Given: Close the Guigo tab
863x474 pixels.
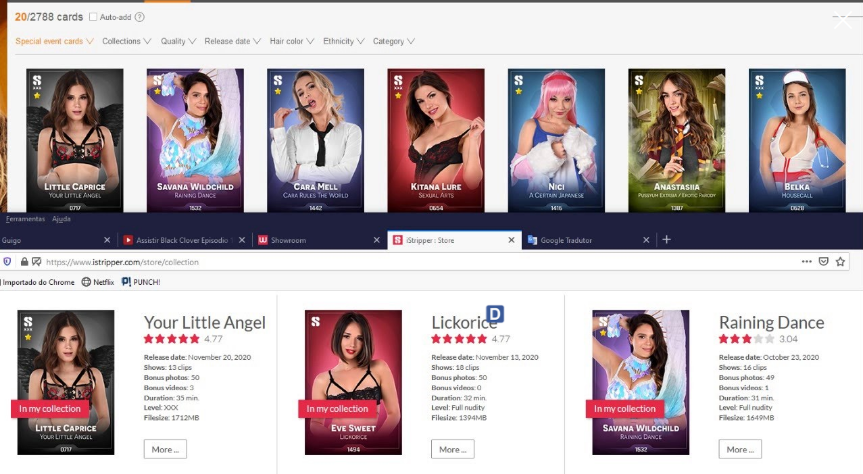Looking at the screenshot, I should (x=107, y=240).
